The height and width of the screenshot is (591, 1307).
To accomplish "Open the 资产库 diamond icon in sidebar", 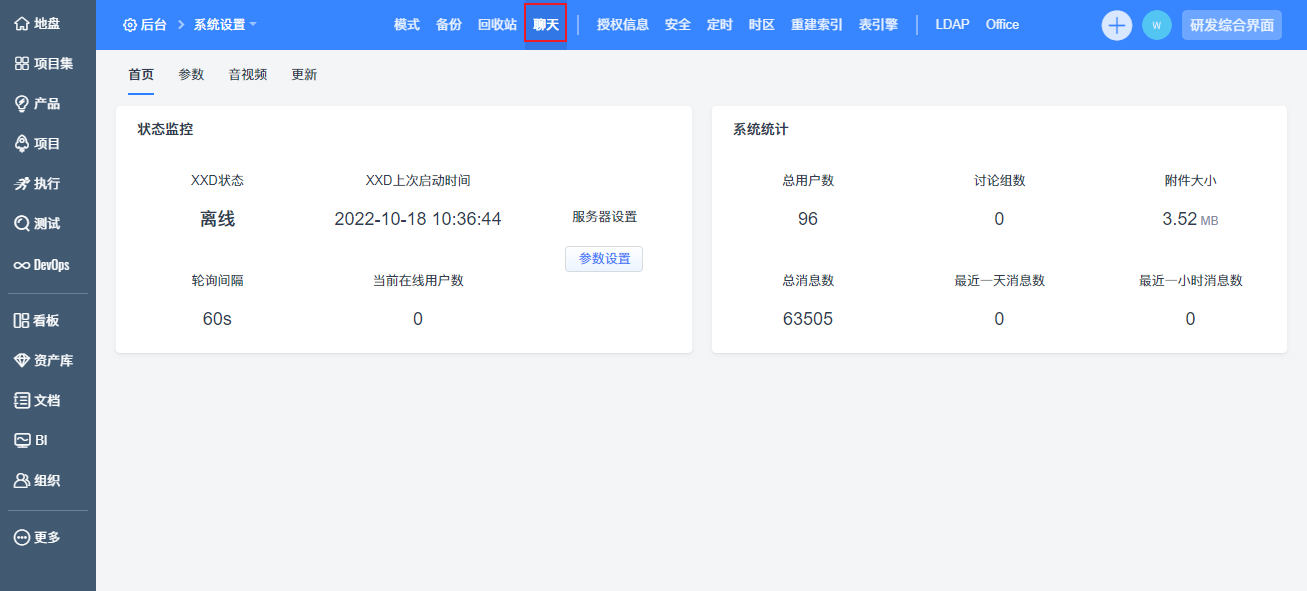I will 22,360.
